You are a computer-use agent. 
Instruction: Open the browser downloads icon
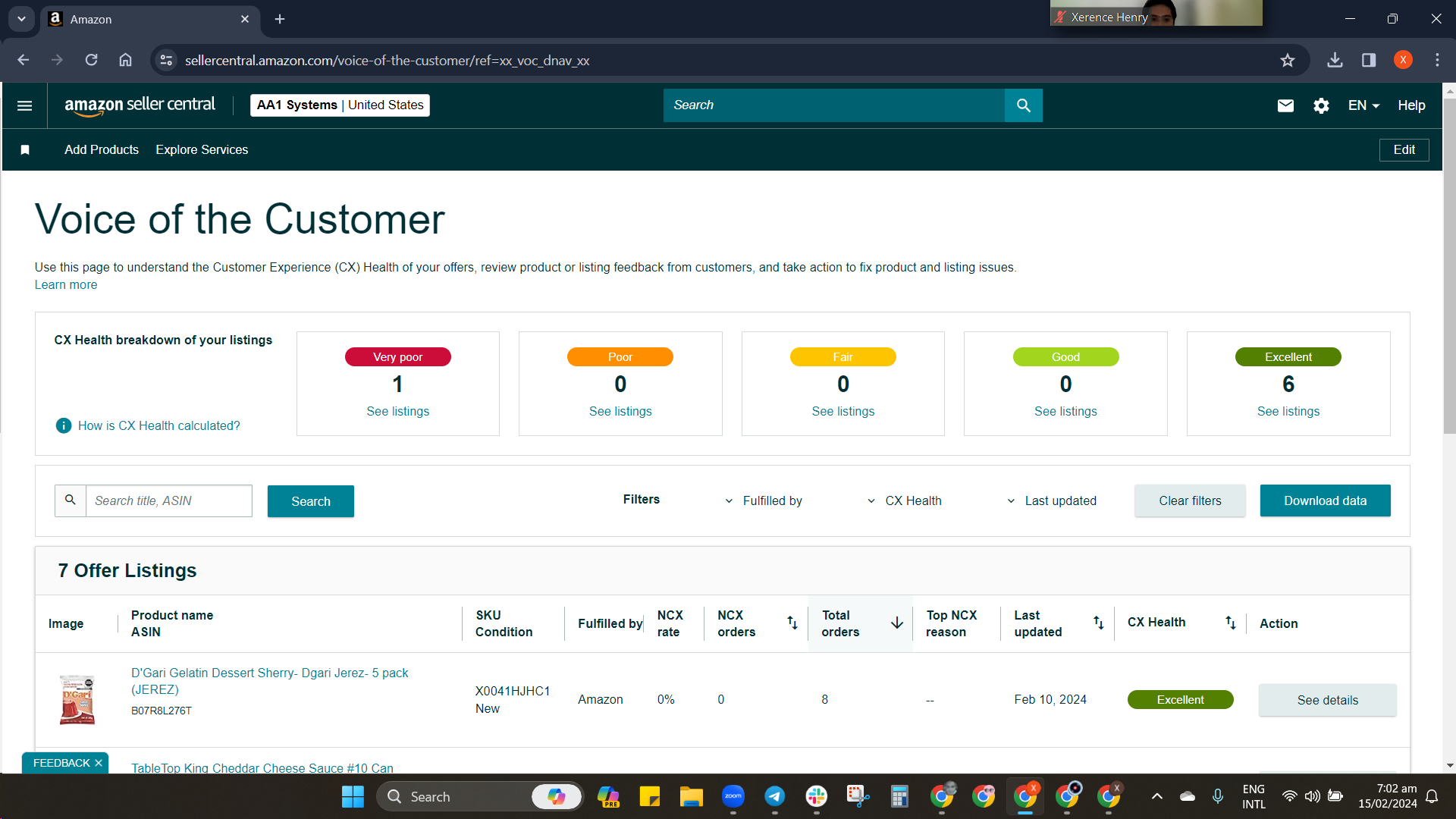[1335, 60]
